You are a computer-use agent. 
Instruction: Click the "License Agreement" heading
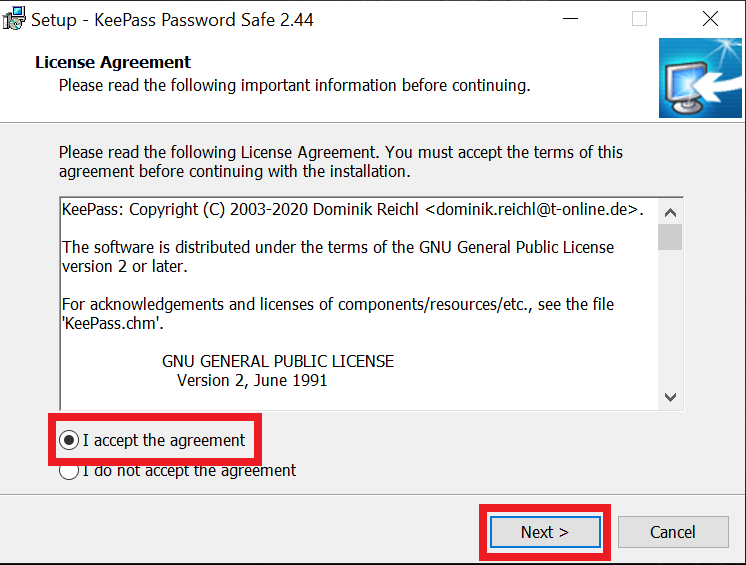[x=113, y=63]
